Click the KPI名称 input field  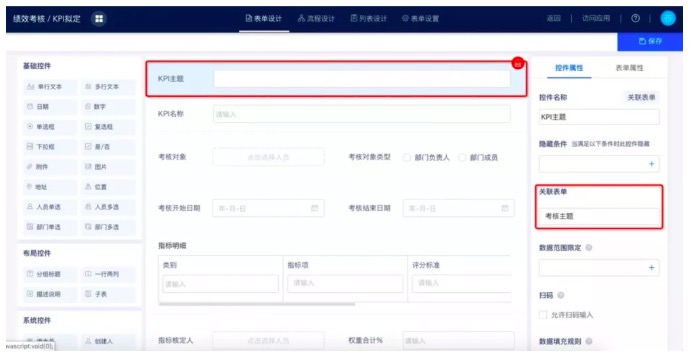362,114
